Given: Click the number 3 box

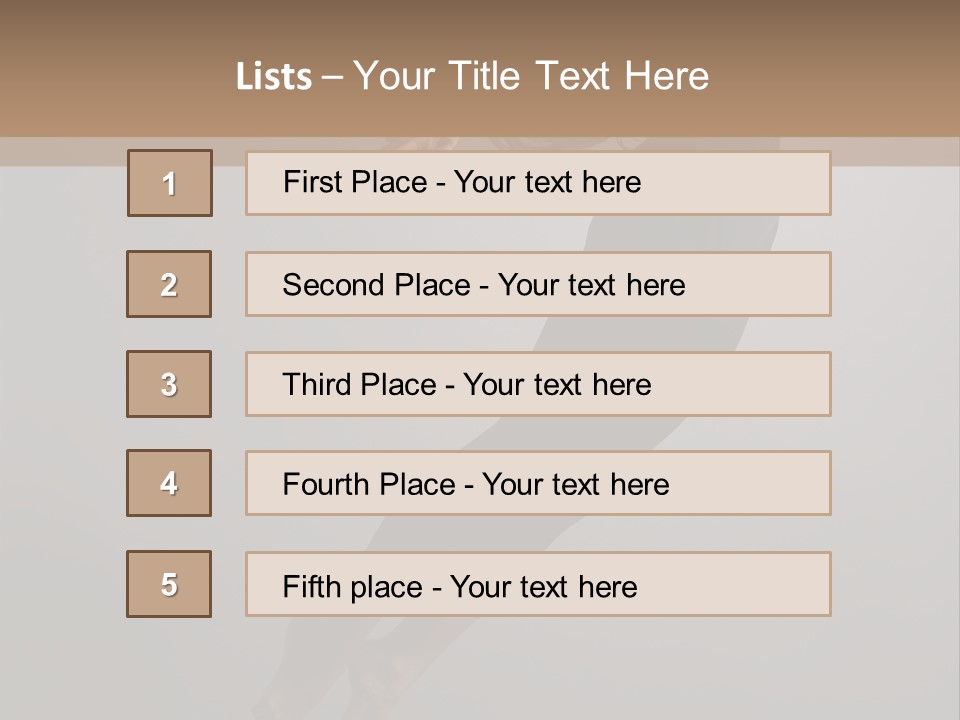Looking at the screenshot, I should 169,384.
